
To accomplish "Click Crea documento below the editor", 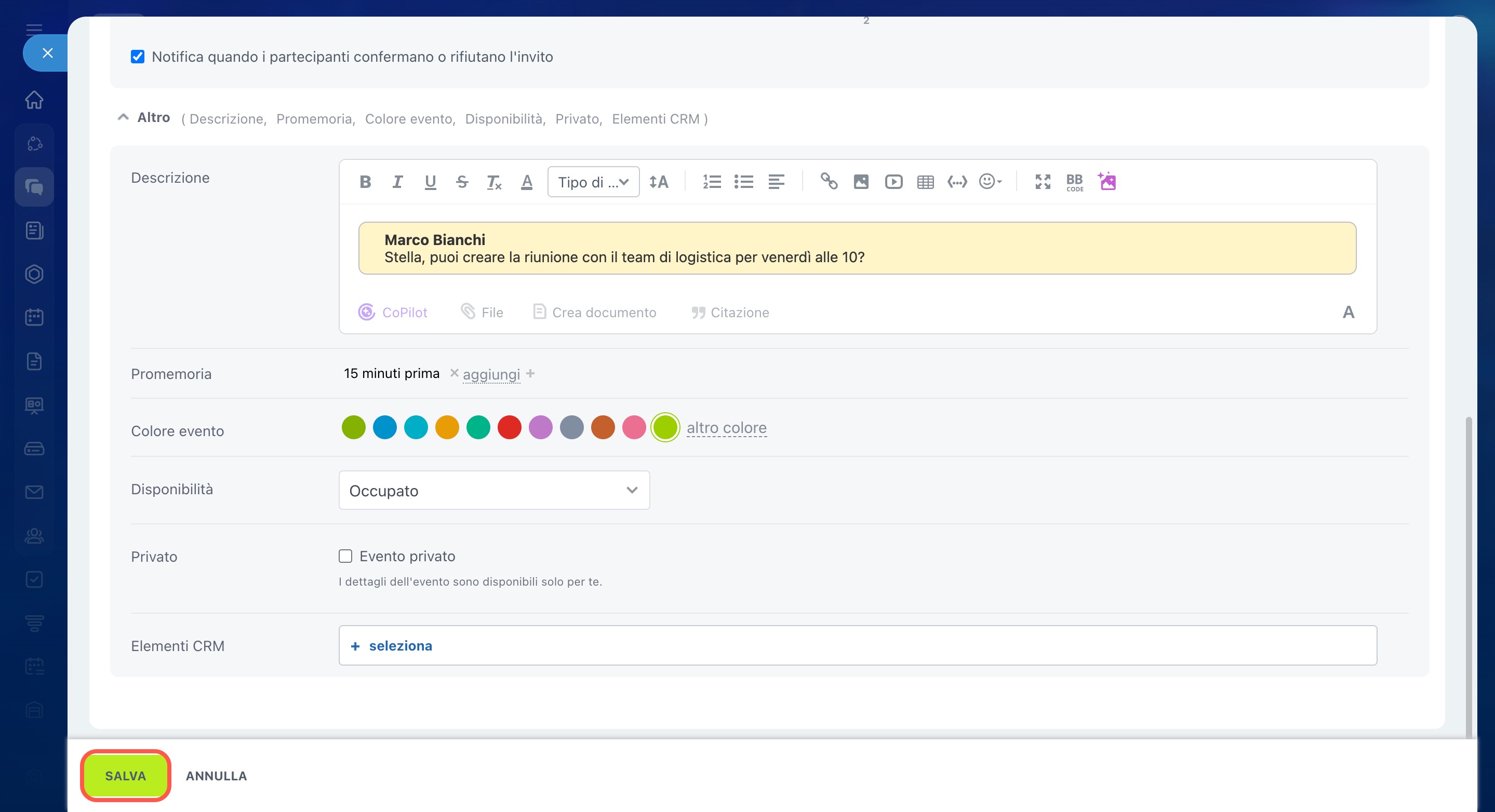I will pos(595,313).
